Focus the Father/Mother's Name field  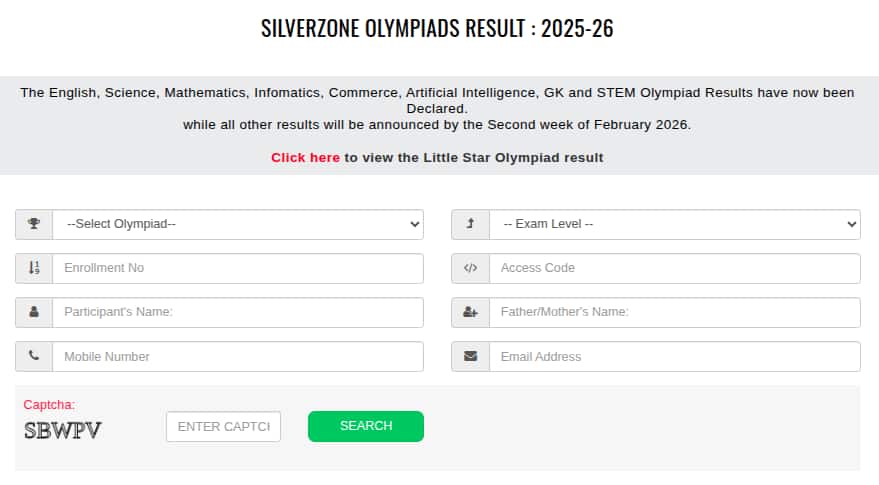(x=674, y=312)
